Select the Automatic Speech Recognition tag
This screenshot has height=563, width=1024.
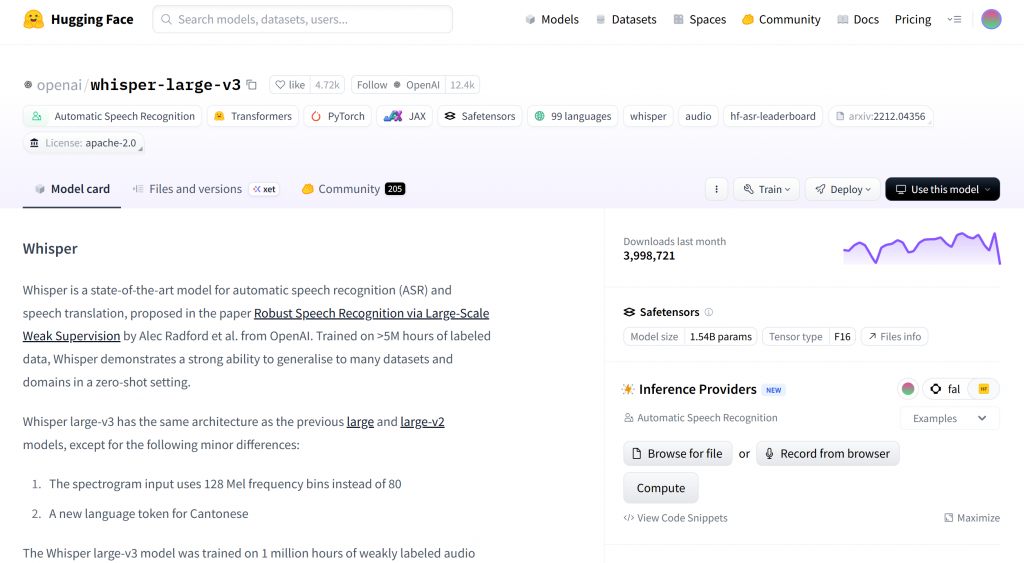[112, 116]
